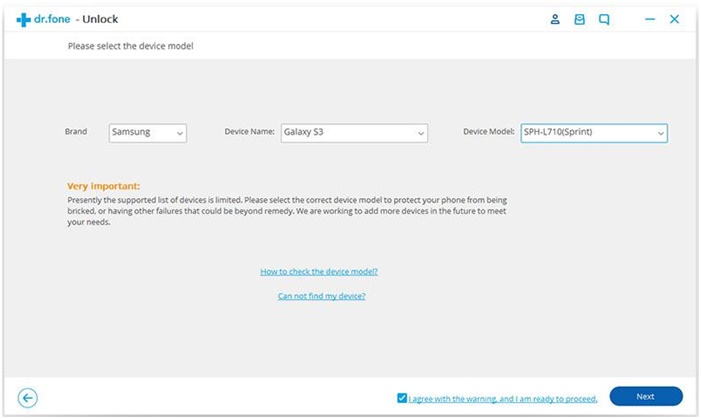Click the 'Brand' field label
Image resolution: width=701 pixels, height=419 pixels.
point(76,131)
